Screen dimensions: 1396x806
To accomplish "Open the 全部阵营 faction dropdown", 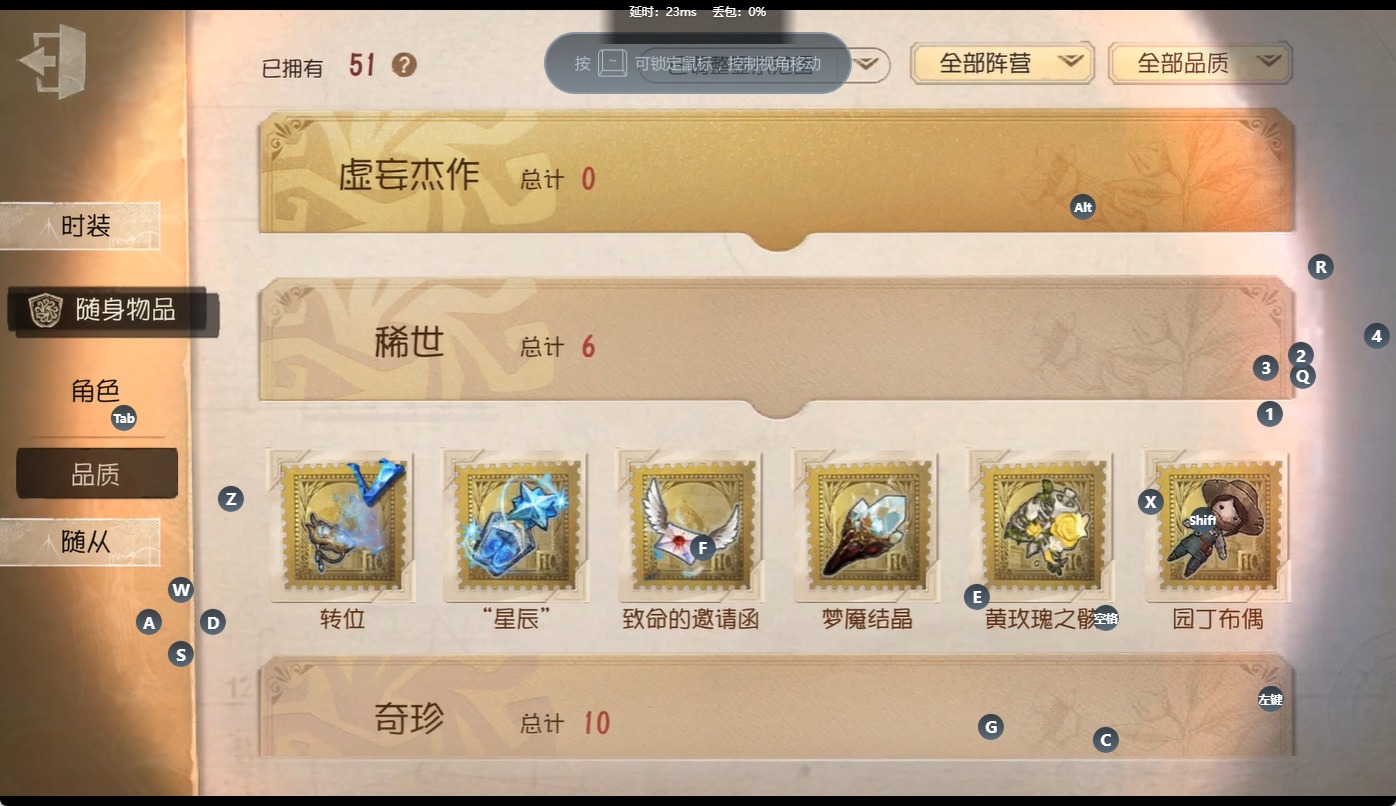I will click(1002, 63).
